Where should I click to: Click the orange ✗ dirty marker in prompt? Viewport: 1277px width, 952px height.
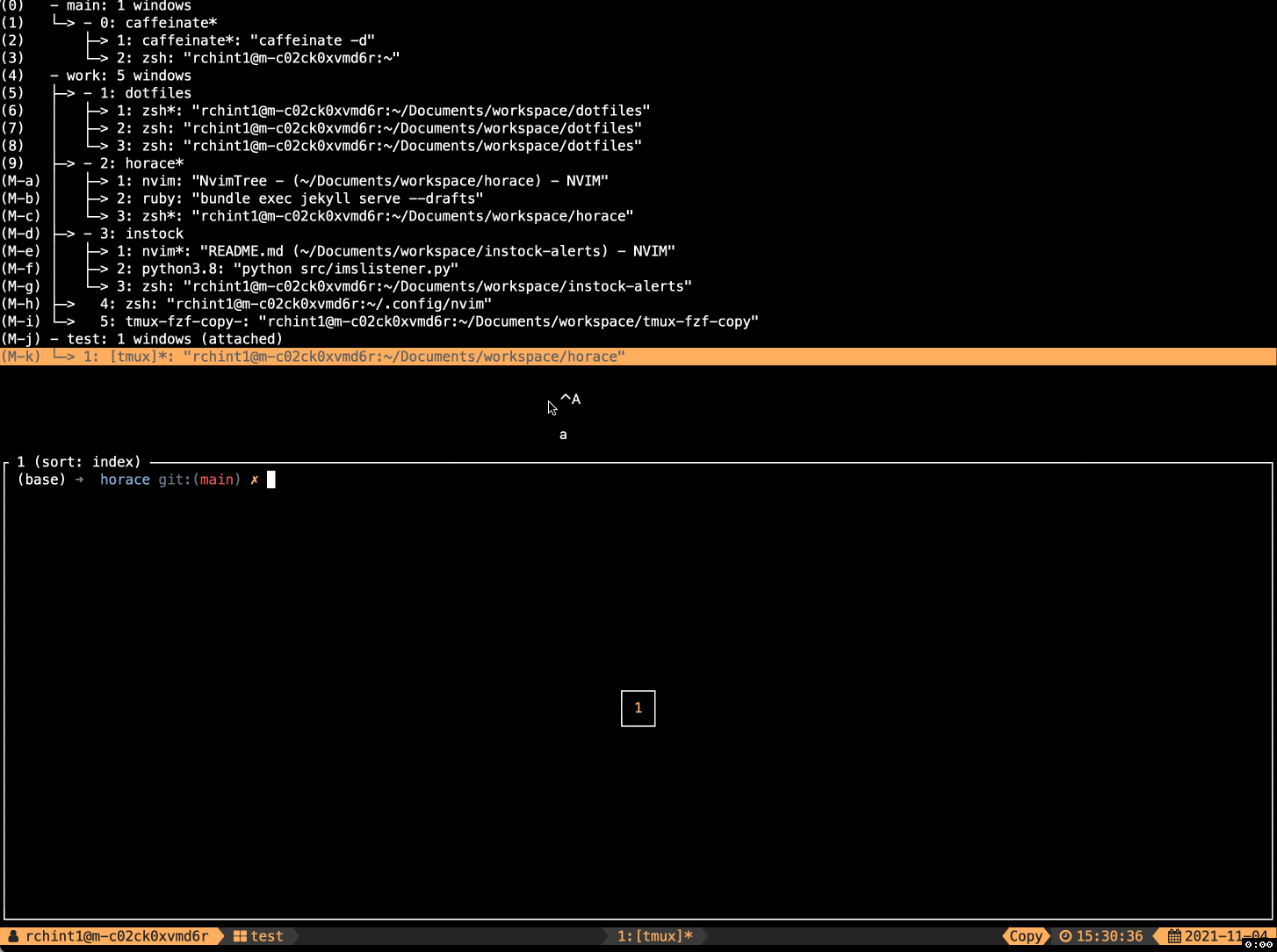pos(255,480)
